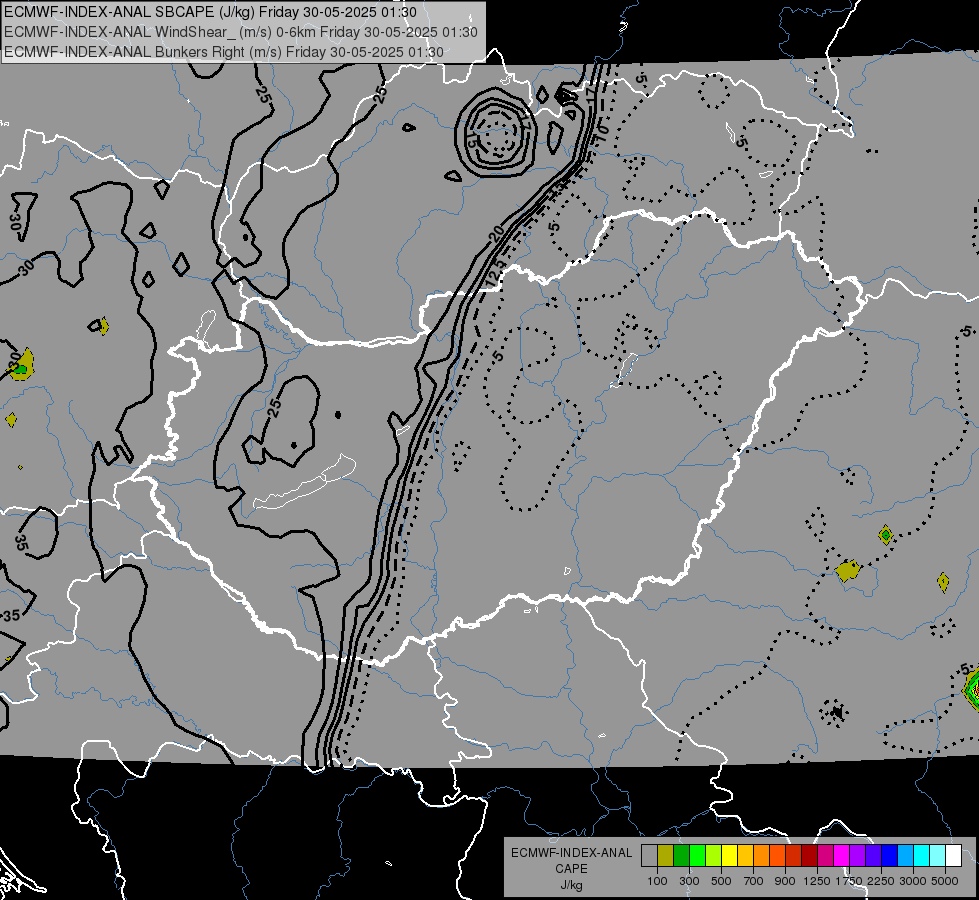Choose the yellow-green CAPE legend swatch
The height and width of the screenshot is (900, 979).
(x=714, y=855)
